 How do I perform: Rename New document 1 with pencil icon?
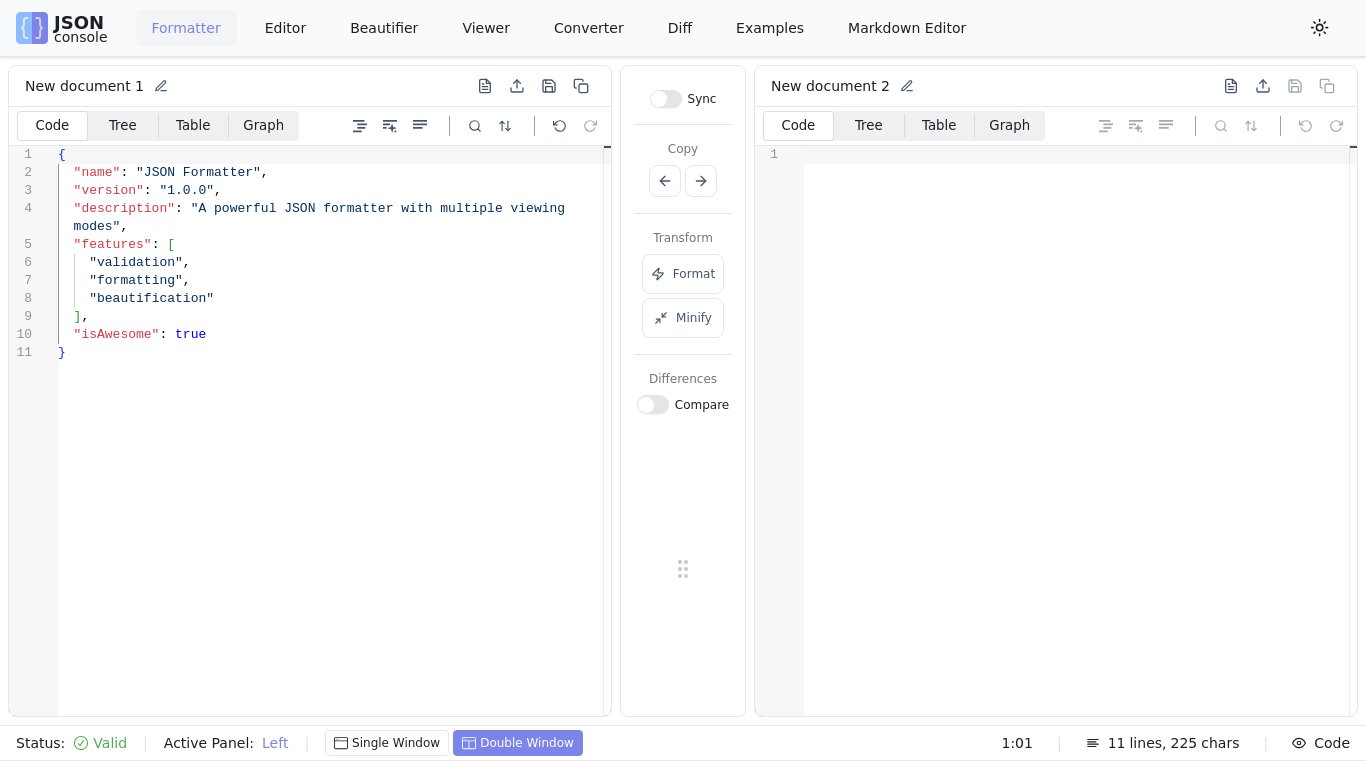161,86
